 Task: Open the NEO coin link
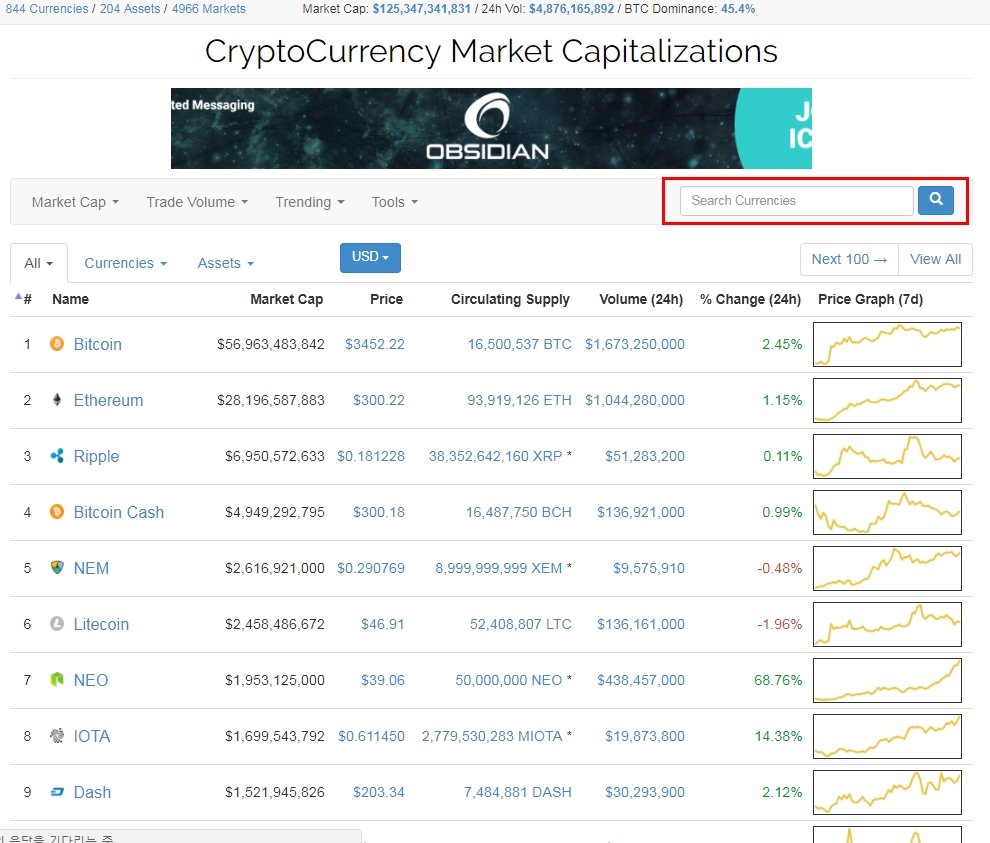90,680
